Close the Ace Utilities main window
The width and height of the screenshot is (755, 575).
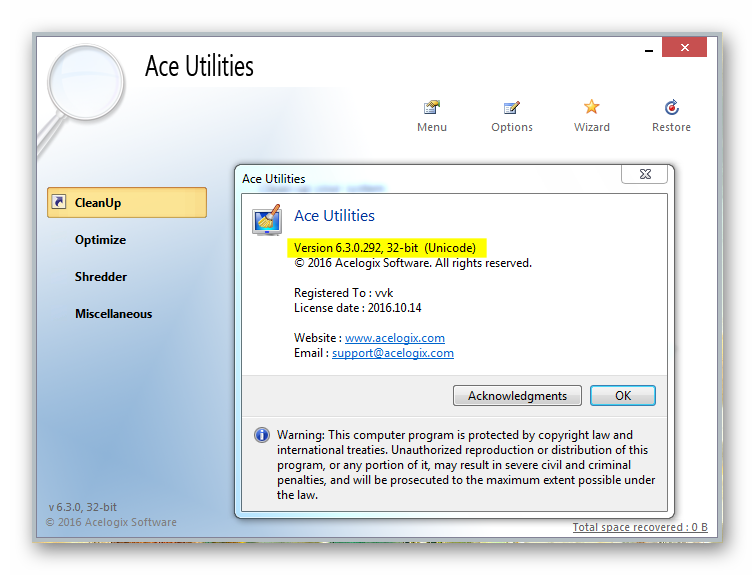pyautogui.click(x=684, y=47)
